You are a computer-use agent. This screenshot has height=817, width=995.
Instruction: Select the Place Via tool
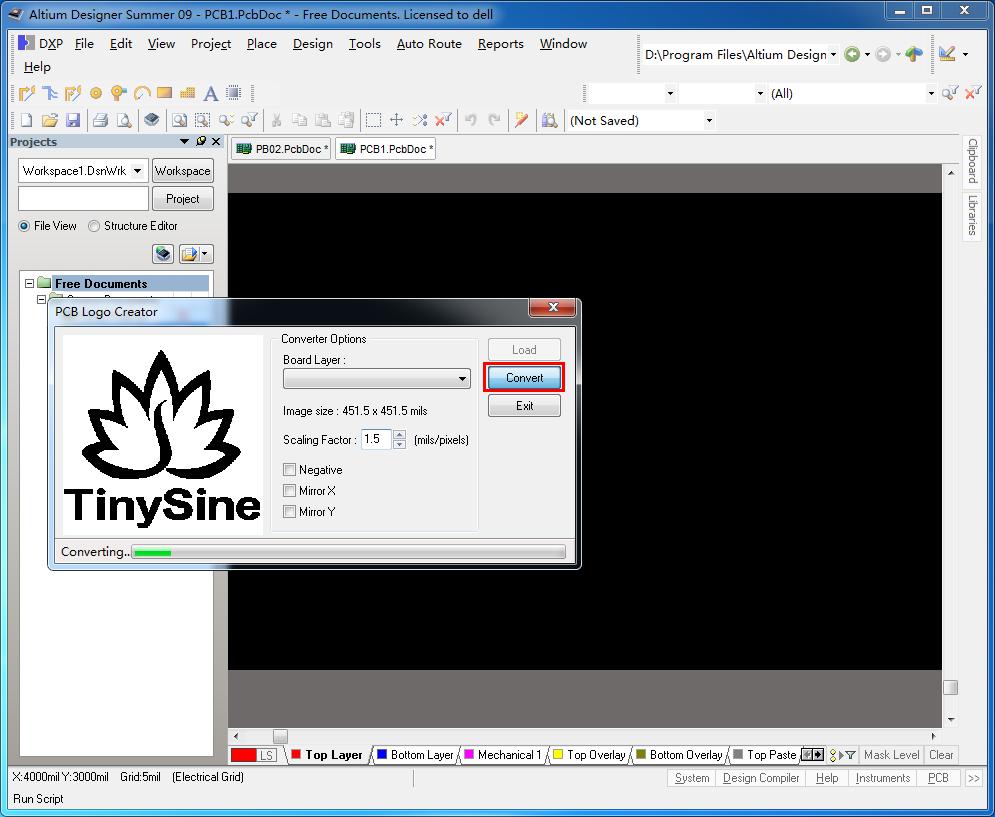[x=119, y=93]
